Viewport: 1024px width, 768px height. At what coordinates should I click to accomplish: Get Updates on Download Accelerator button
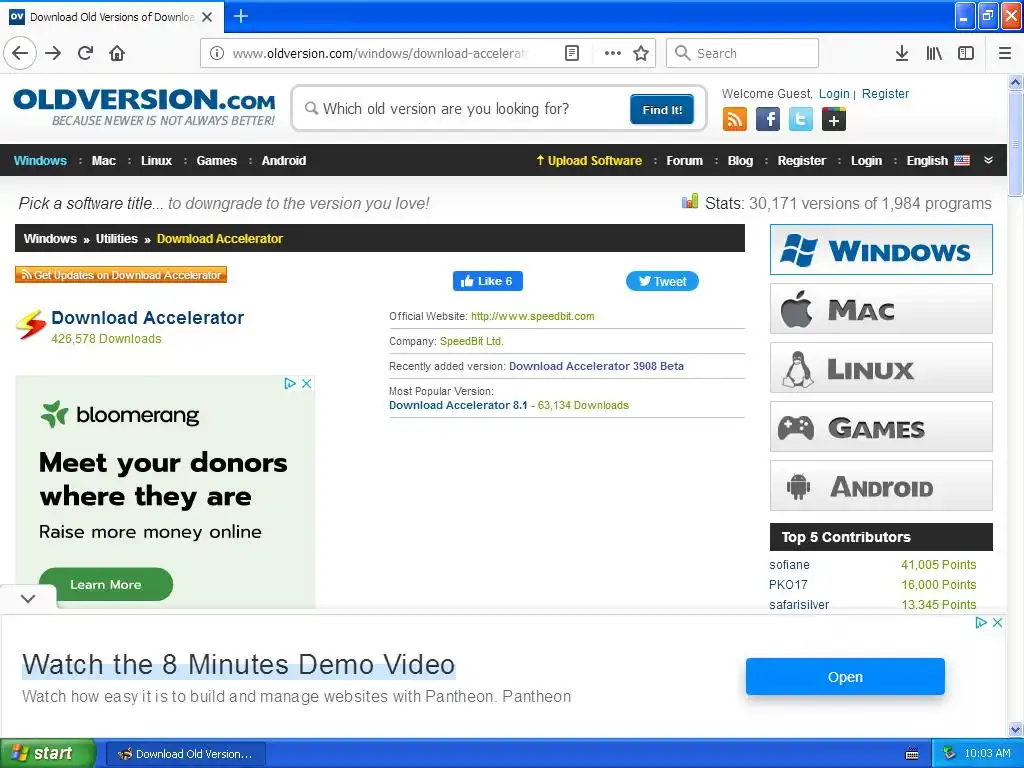tap(121, 275)
